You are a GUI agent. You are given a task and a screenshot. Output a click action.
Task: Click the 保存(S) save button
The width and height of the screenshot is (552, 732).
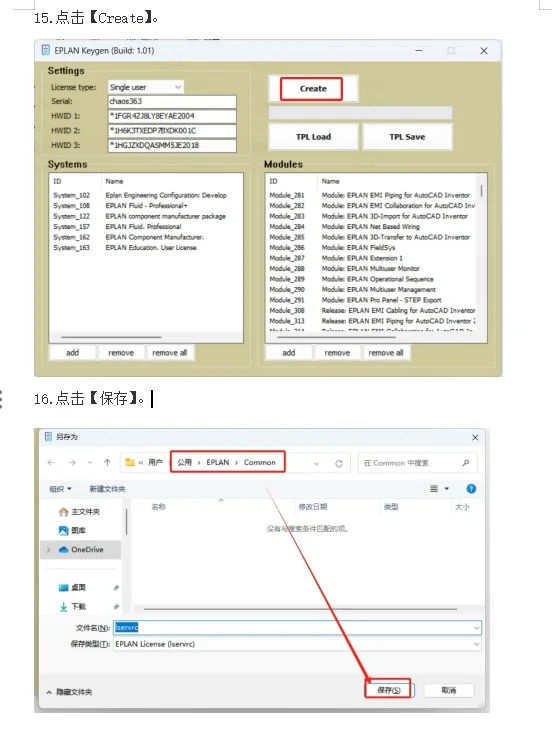point(388,690)
